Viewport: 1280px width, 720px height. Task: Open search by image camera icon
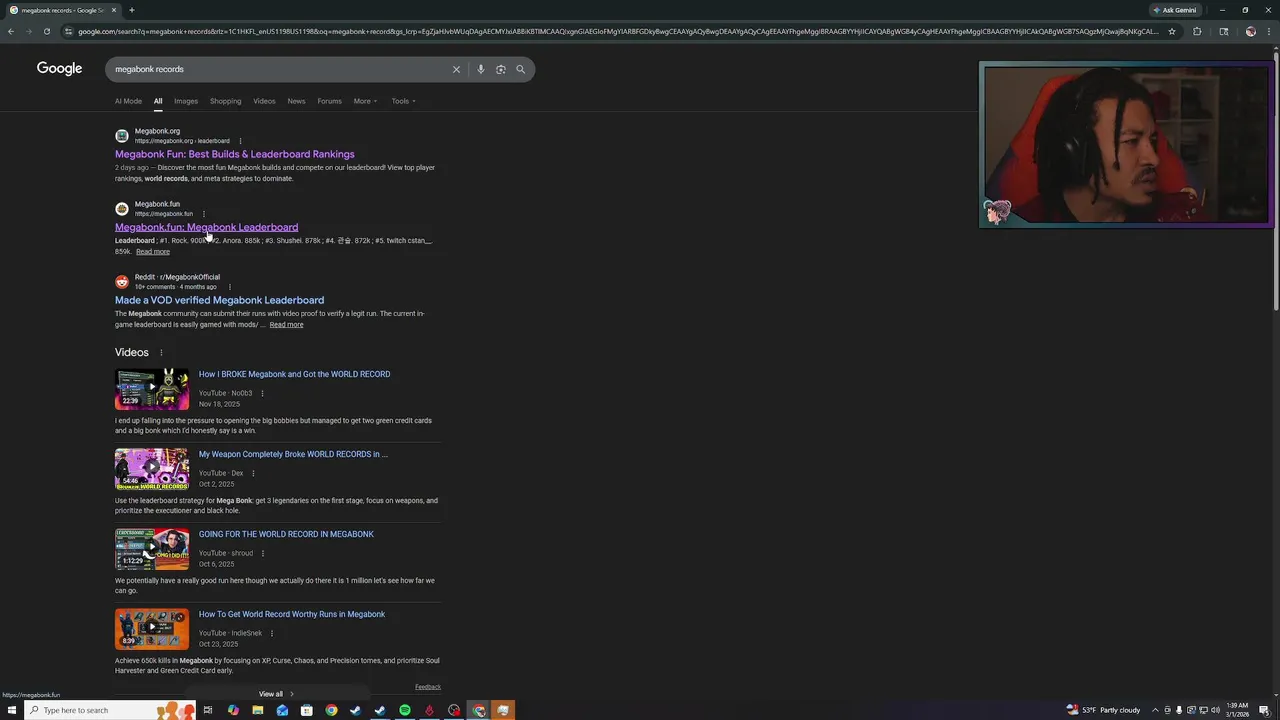tap(501, 69)
